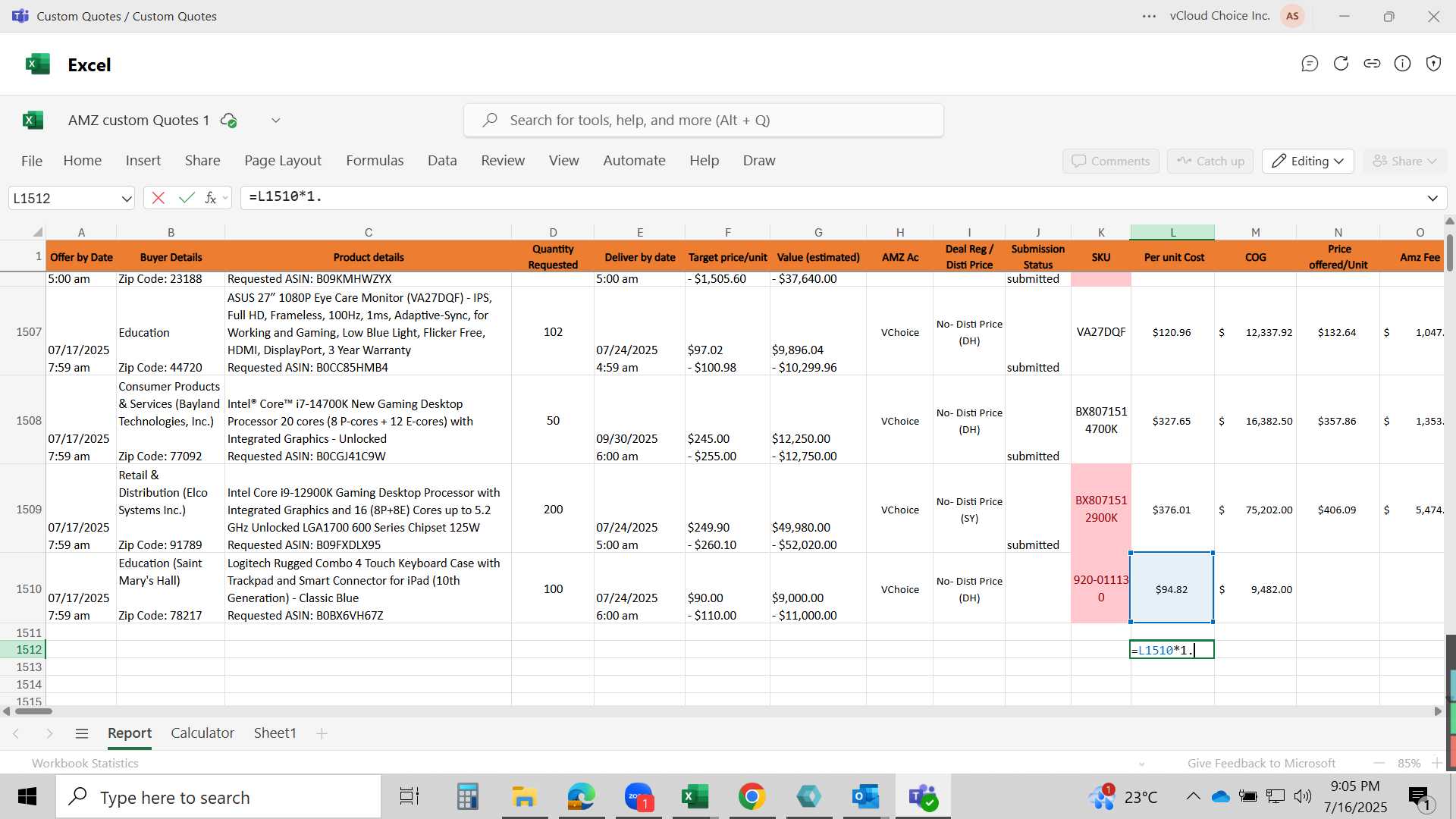Click the SKU cell VA27DQF
Viewport: 1456px width, 819px height.
coord(1101,332)
